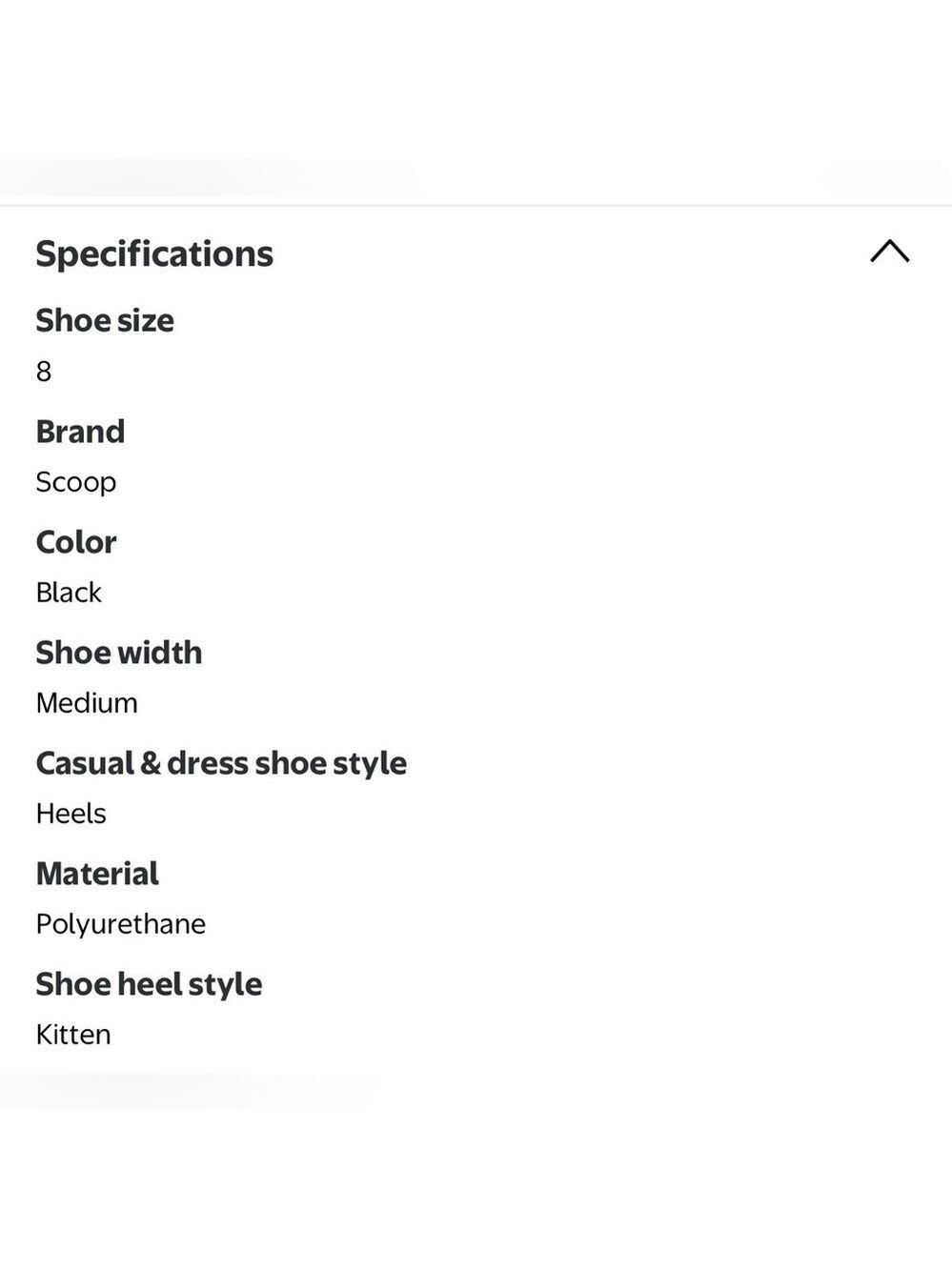Click the Medium width value
Viewport: 952px width, 1270px height.
[87, 702]
